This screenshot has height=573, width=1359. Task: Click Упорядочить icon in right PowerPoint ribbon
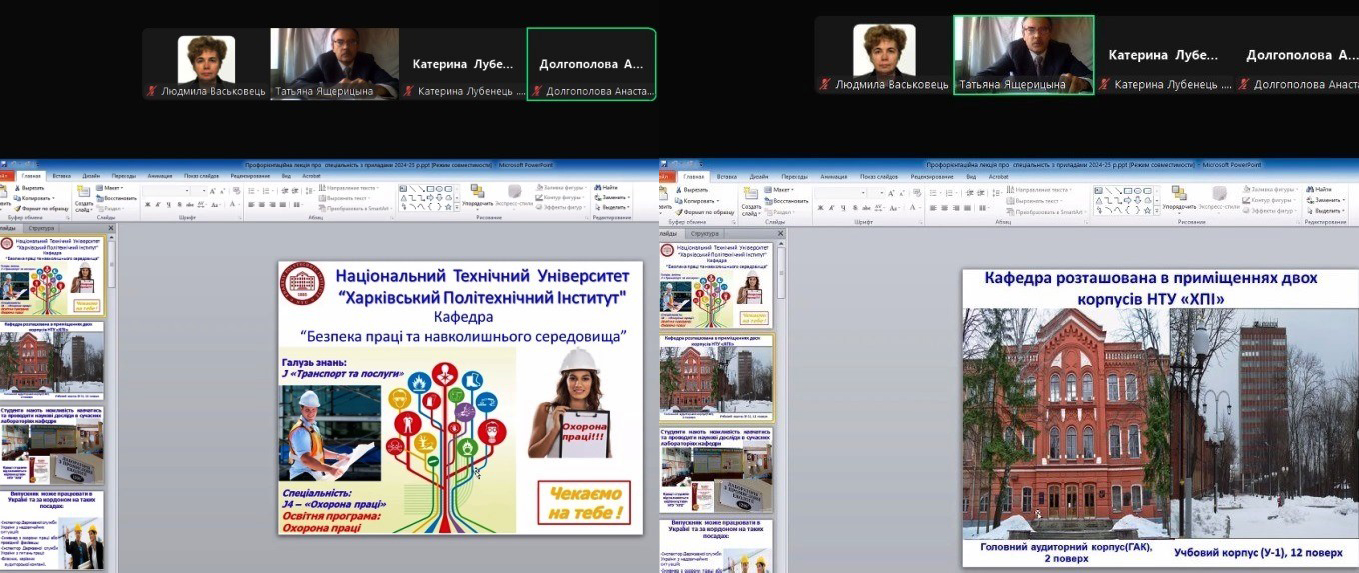click(1180, 193)
